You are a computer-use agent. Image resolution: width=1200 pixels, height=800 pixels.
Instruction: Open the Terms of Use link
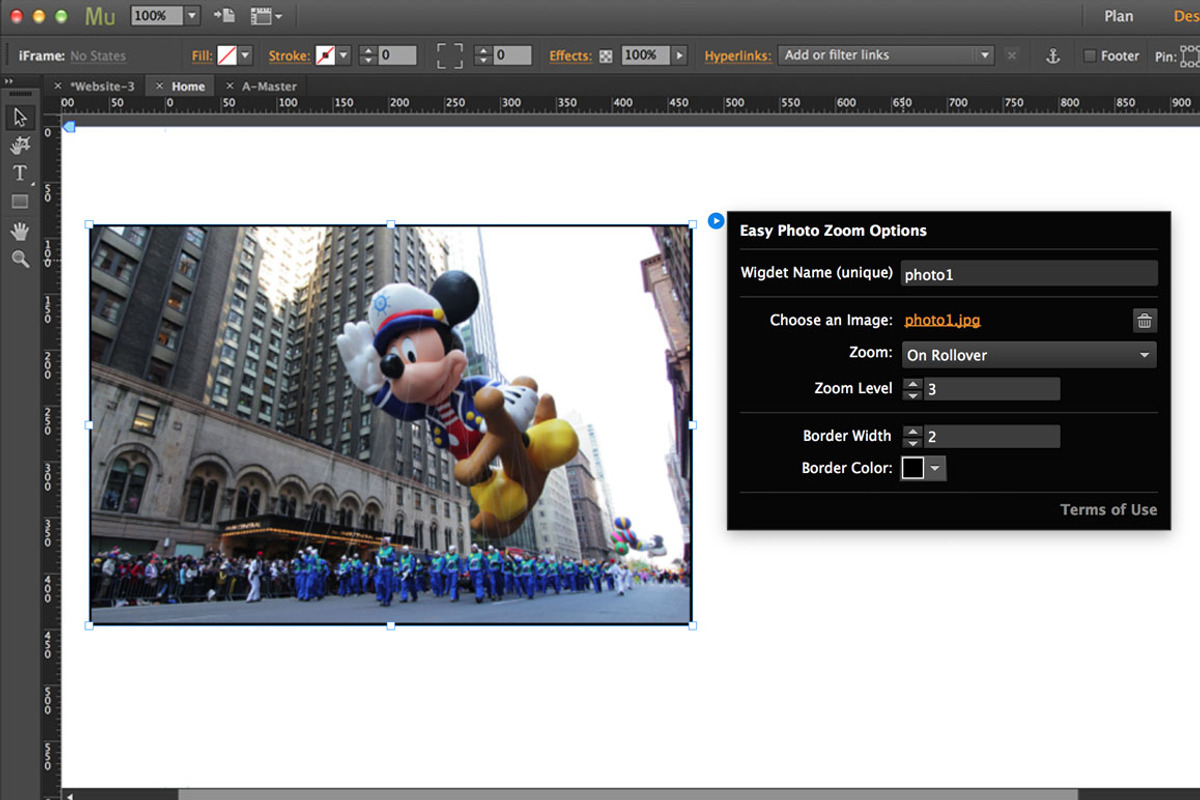coord(1108,510)
